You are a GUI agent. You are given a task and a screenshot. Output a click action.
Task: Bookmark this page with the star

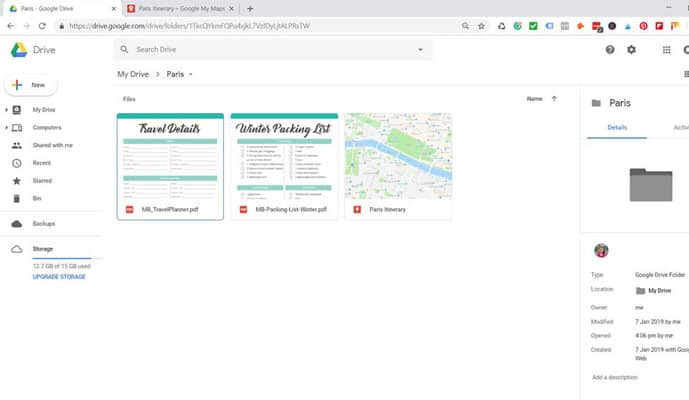tap(481, 26)
